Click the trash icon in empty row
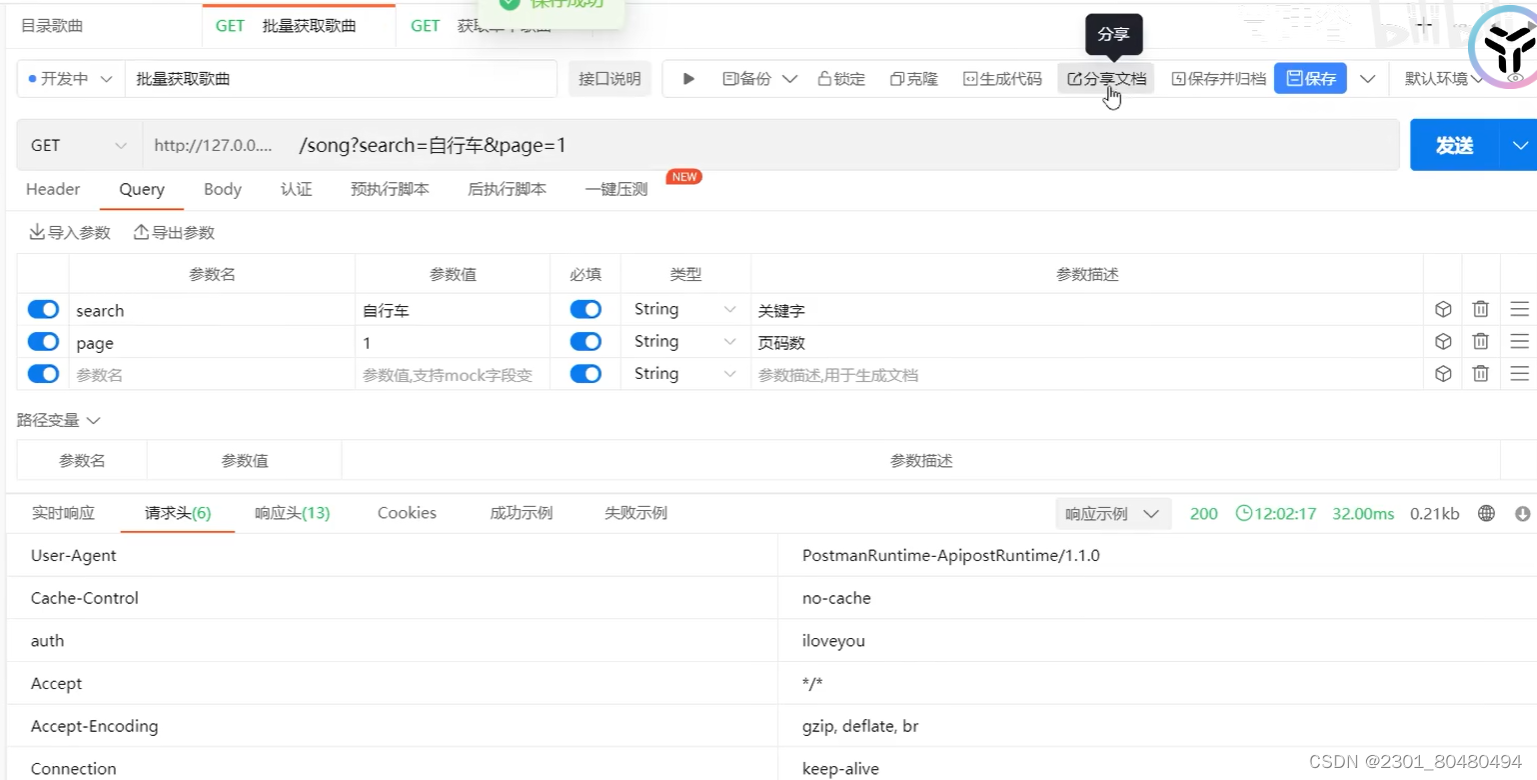The height and width of the screenshot is (780, 1537). (1481, 374)
